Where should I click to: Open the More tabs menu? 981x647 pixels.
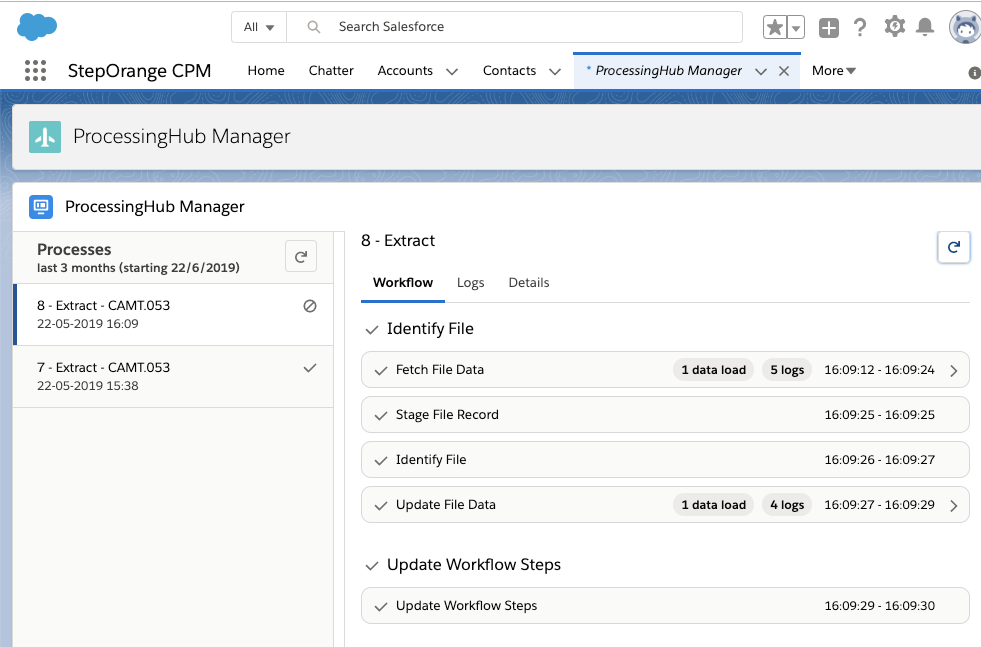click(833, 70)
